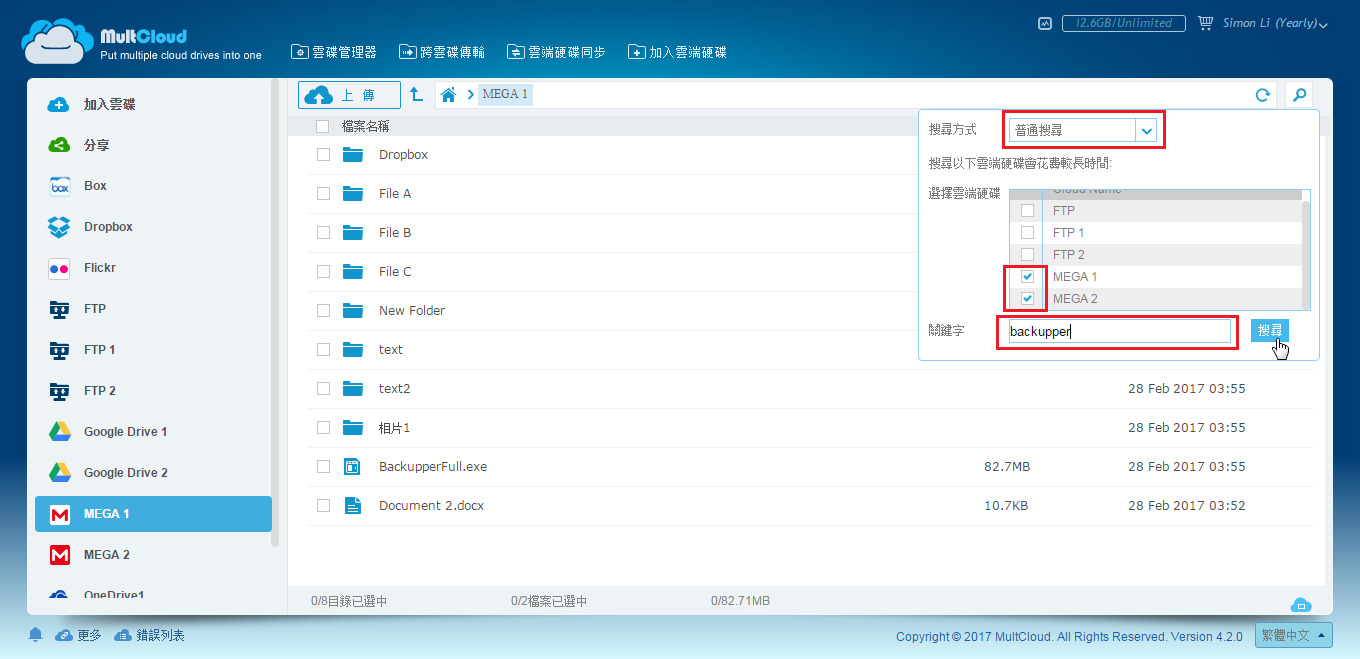1360x659 pixels.
Task: Click notification bell icon at bottom
Action: point(36,635)
